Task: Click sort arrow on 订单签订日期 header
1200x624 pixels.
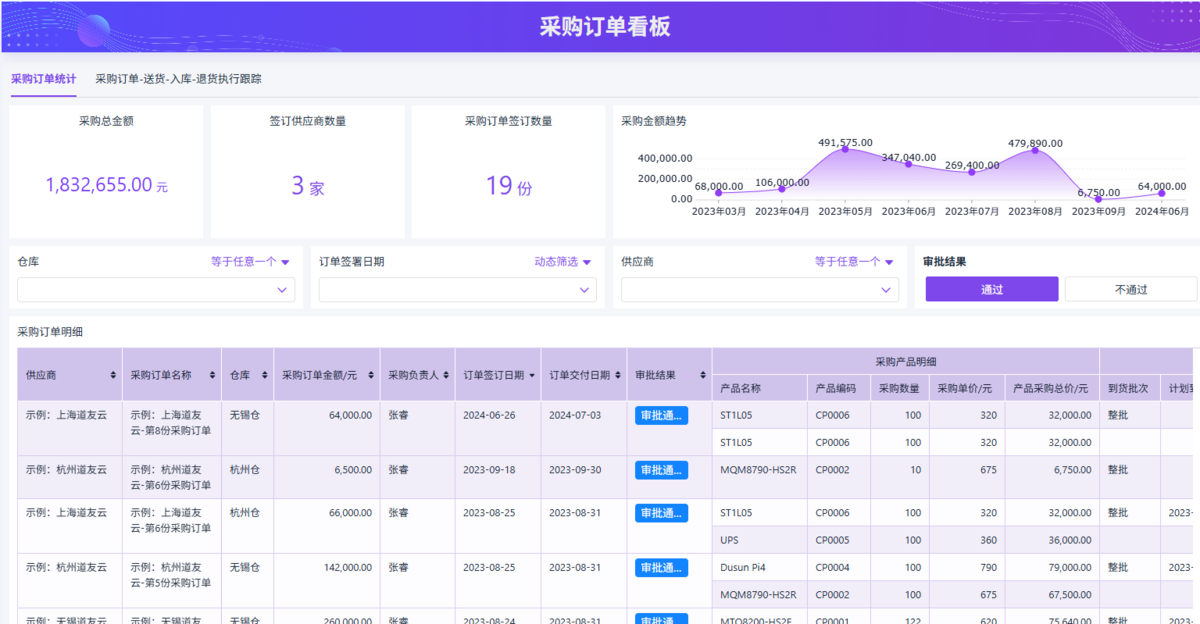Action: coord(531,375)
